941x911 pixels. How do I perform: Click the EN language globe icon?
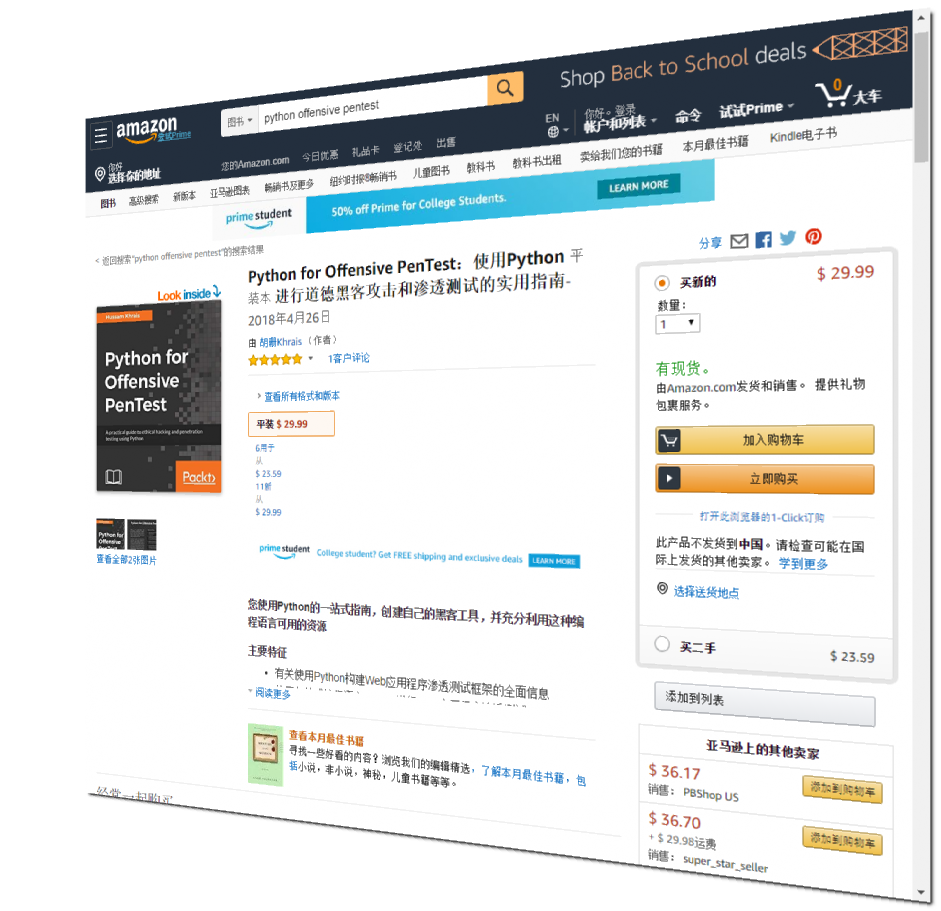(x=553, y=131)
